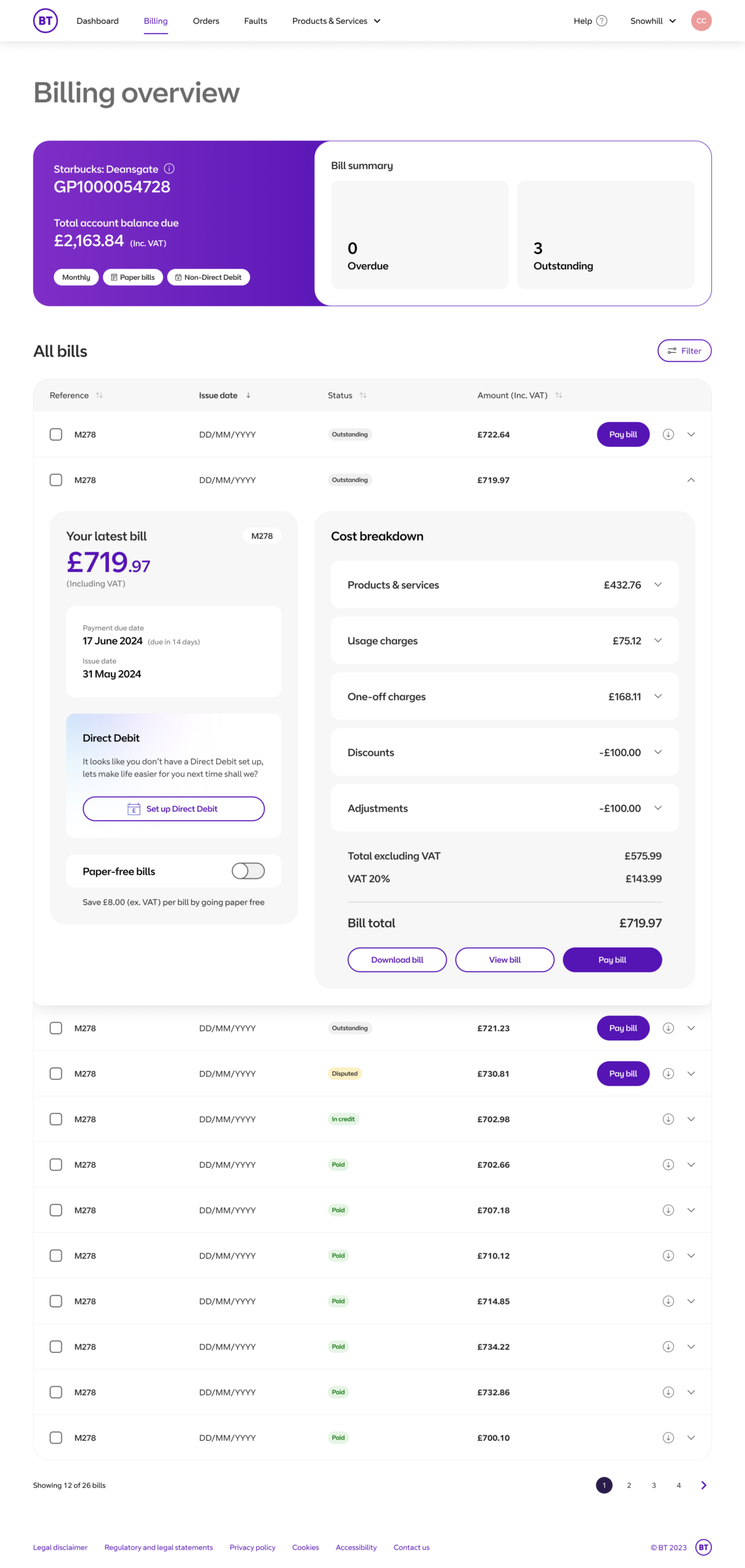Click Download bill button

click(397, 959)
